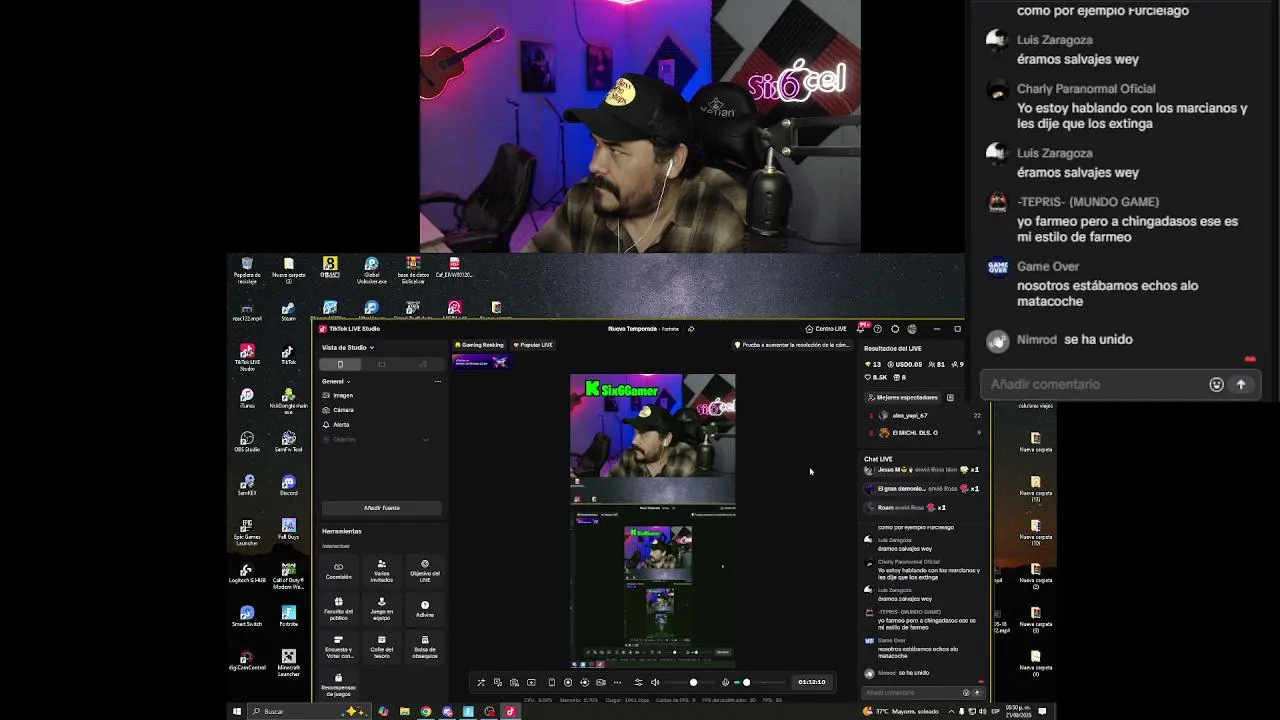Viewport: 1280px width, 720px height.
Task: Click the stream preview thumbnail
Action: pyautogui.click(x=653, y=521)
